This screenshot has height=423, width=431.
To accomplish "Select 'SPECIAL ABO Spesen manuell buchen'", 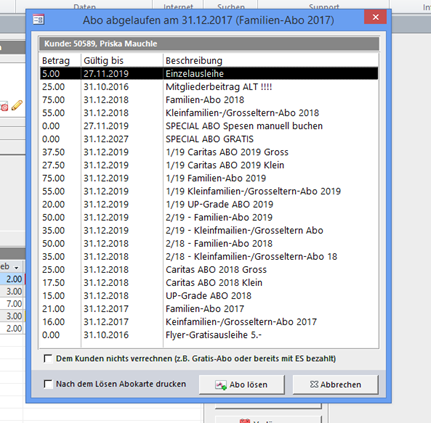I will (209, 126).
